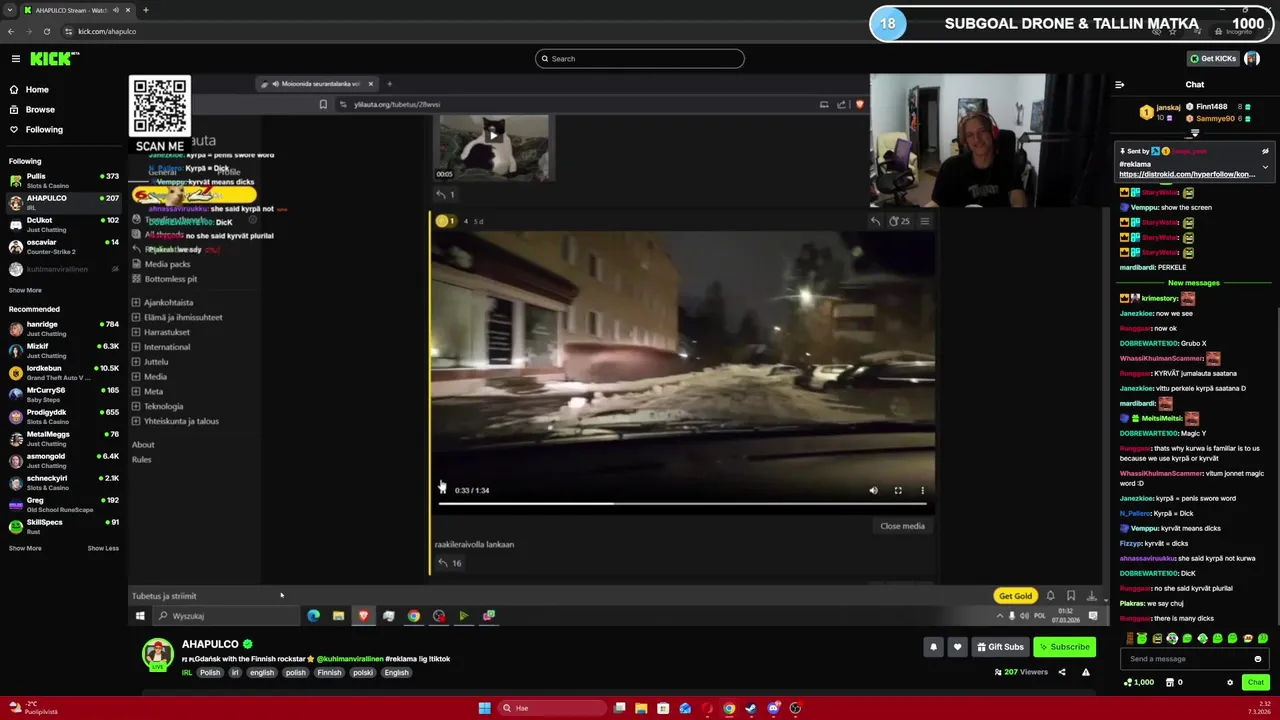This screenshot has height=720, width=1280.
Task: Open chat settings gear icon
Action: click(x=1230, y=682)
